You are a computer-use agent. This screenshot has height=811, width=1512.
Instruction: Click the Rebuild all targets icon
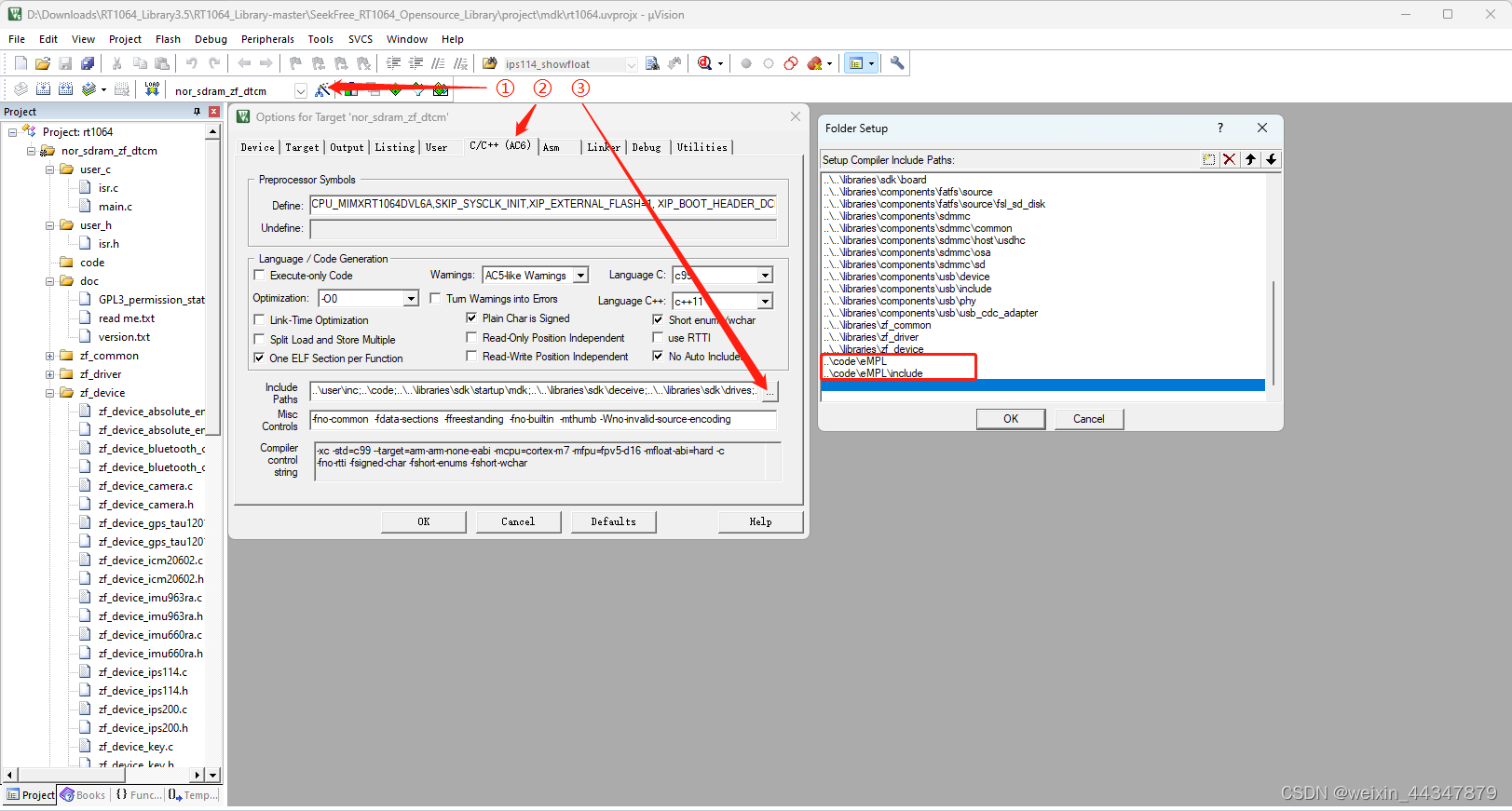tap(65, 89)
